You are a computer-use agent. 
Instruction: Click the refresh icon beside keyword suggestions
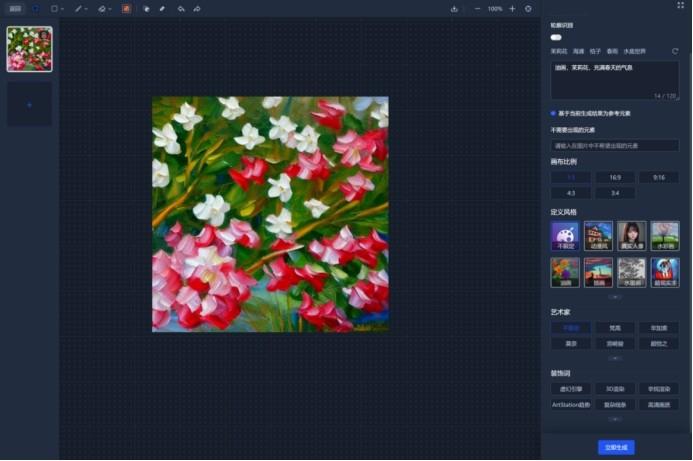pos(675,51)
